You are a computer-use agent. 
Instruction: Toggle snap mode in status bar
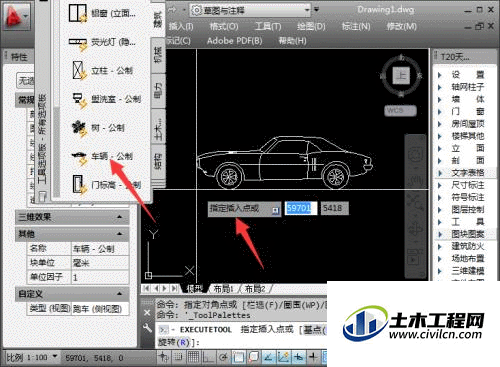click(x=179, y=357)
